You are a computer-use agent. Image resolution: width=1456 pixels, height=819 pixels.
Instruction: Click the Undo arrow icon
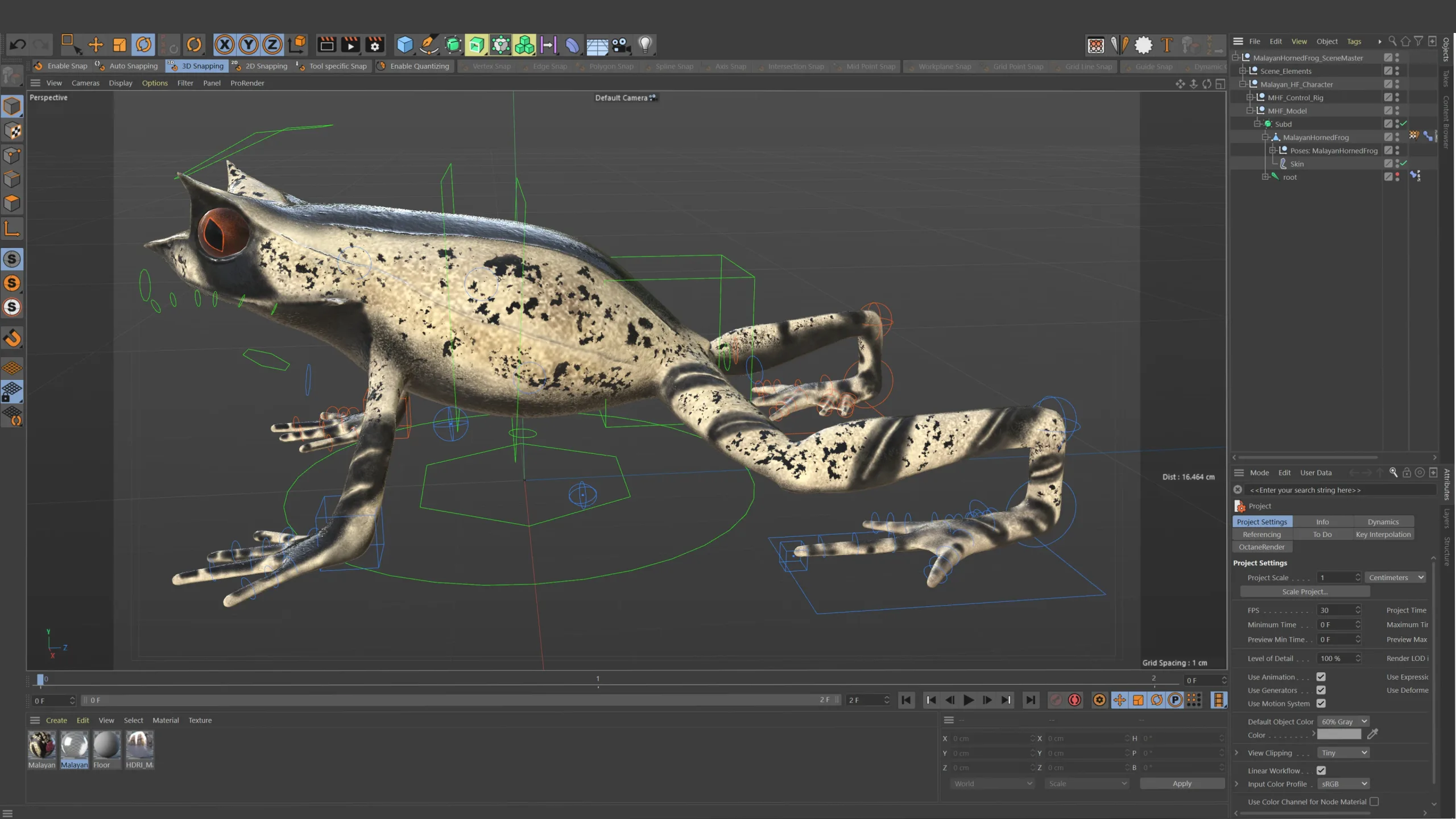click(x=18, y=44)
